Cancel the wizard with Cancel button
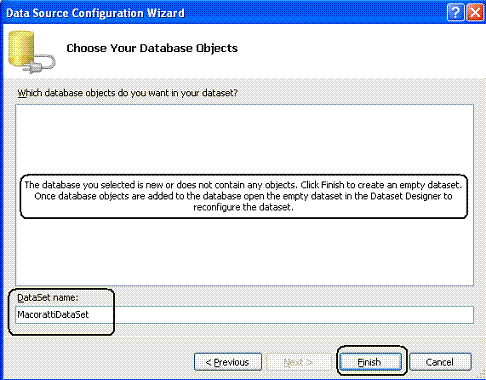 click(440, 362)
